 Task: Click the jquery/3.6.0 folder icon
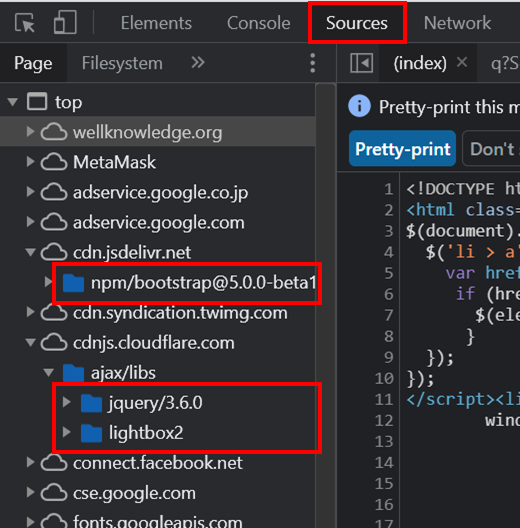92,403
